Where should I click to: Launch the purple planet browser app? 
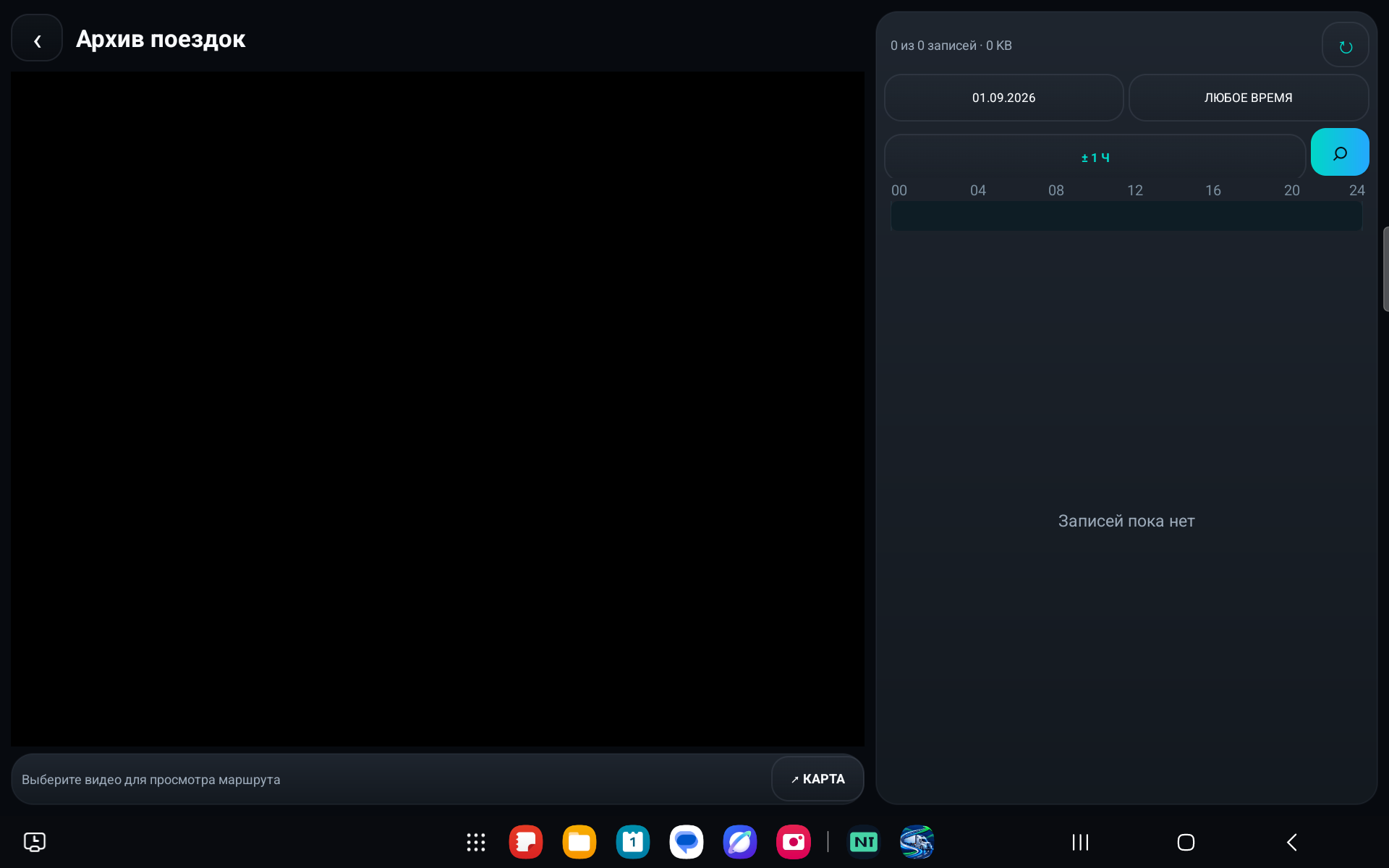[740, 842]
